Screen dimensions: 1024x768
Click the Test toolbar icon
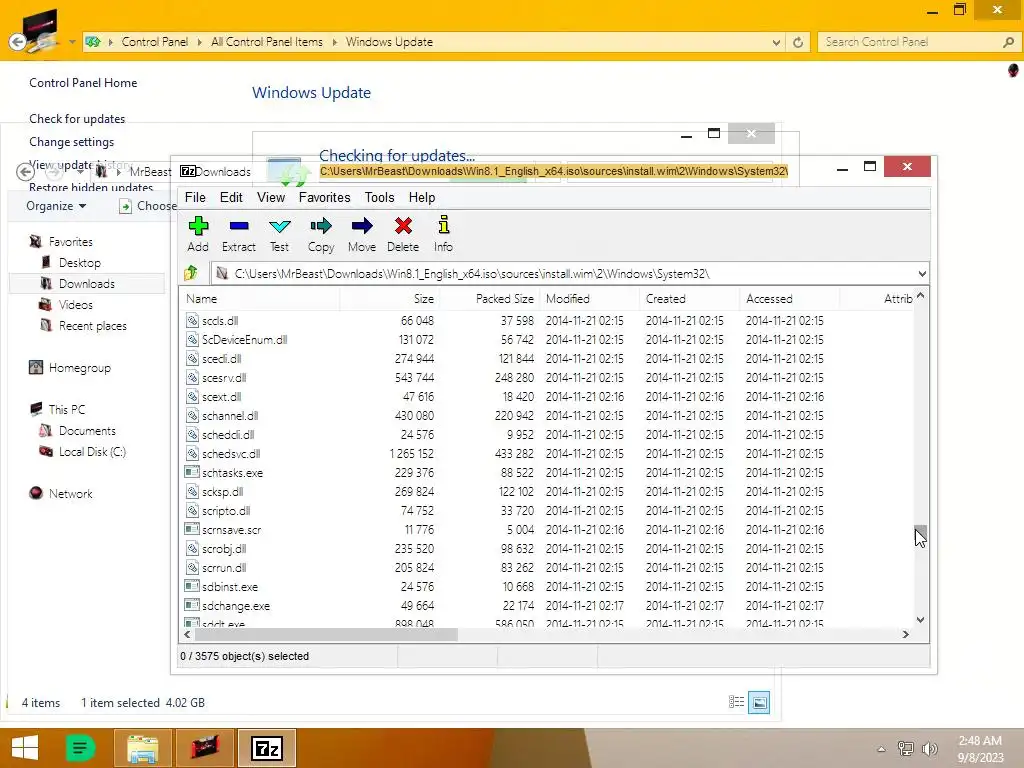(280, 226)
